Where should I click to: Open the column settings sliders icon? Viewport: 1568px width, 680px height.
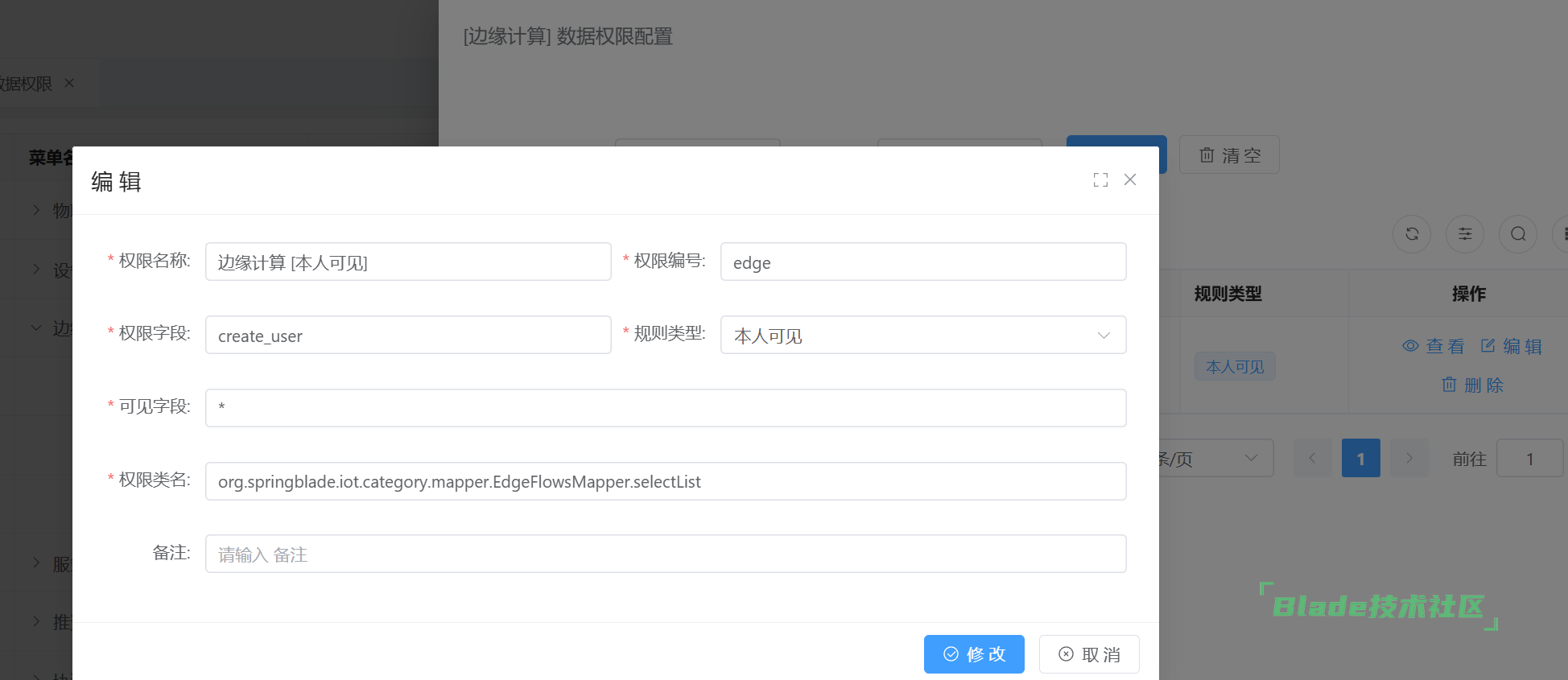coord(1465,234)
